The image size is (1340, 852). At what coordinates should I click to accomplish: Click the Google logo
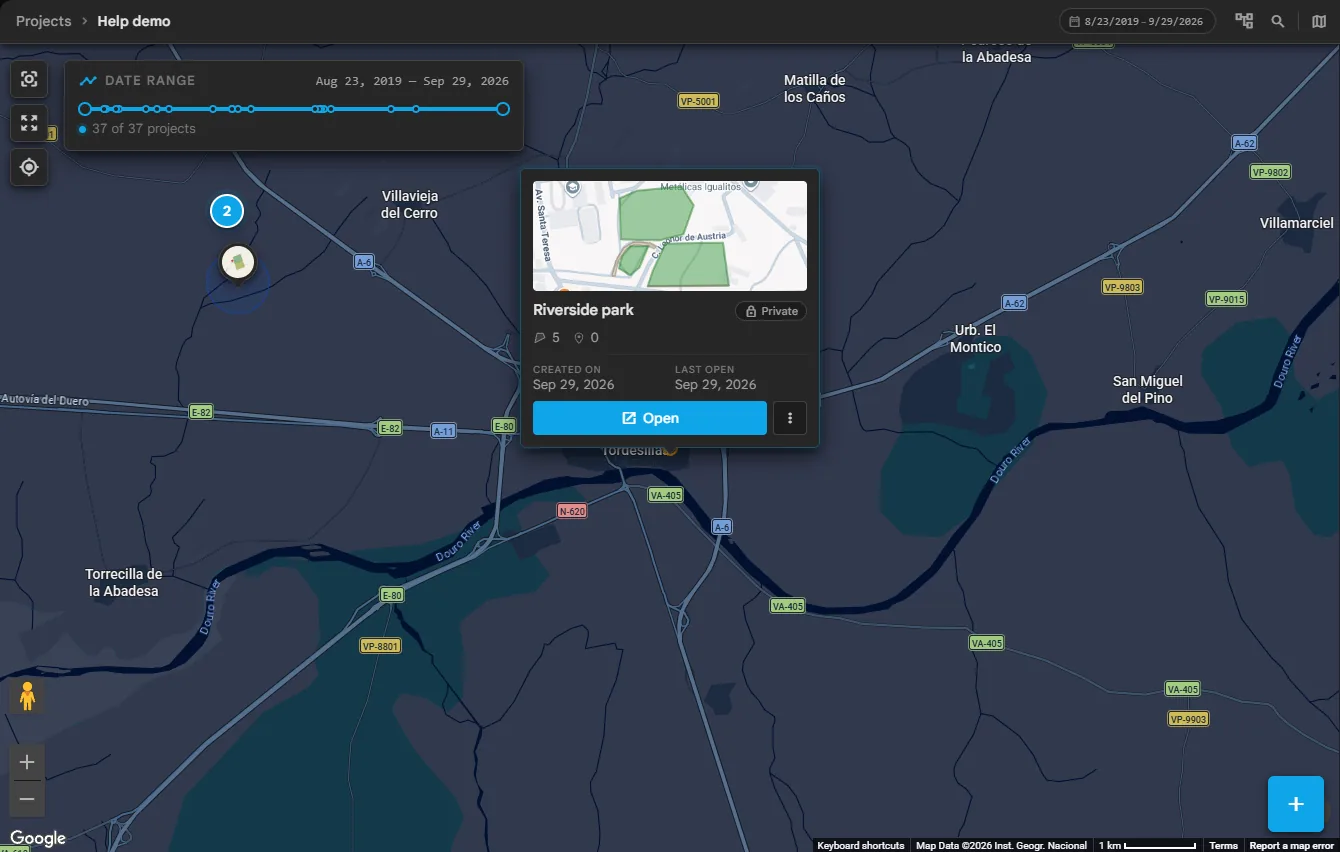(x=38, y=838)
